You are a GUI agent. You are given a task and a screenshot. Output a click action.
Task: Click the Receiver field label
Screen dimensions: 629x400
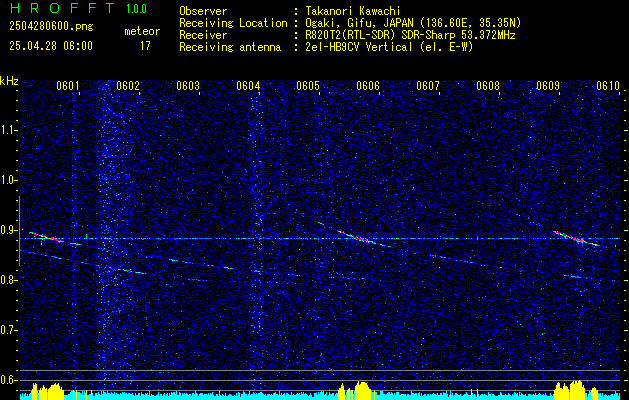tap(203, 35)
